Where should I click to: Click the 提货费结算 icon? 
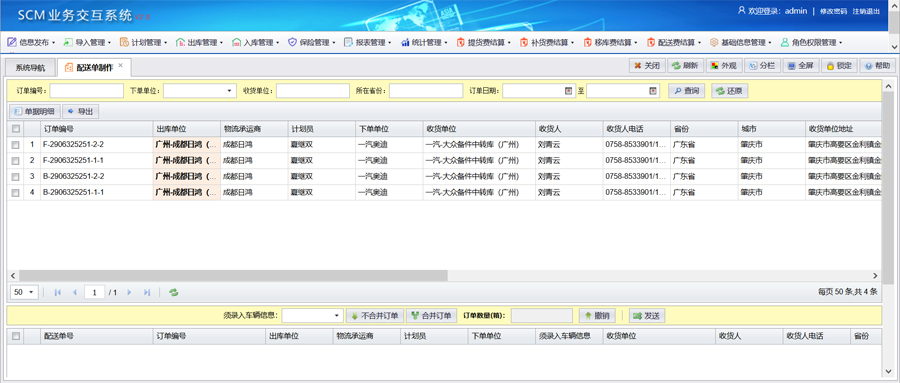460,42
